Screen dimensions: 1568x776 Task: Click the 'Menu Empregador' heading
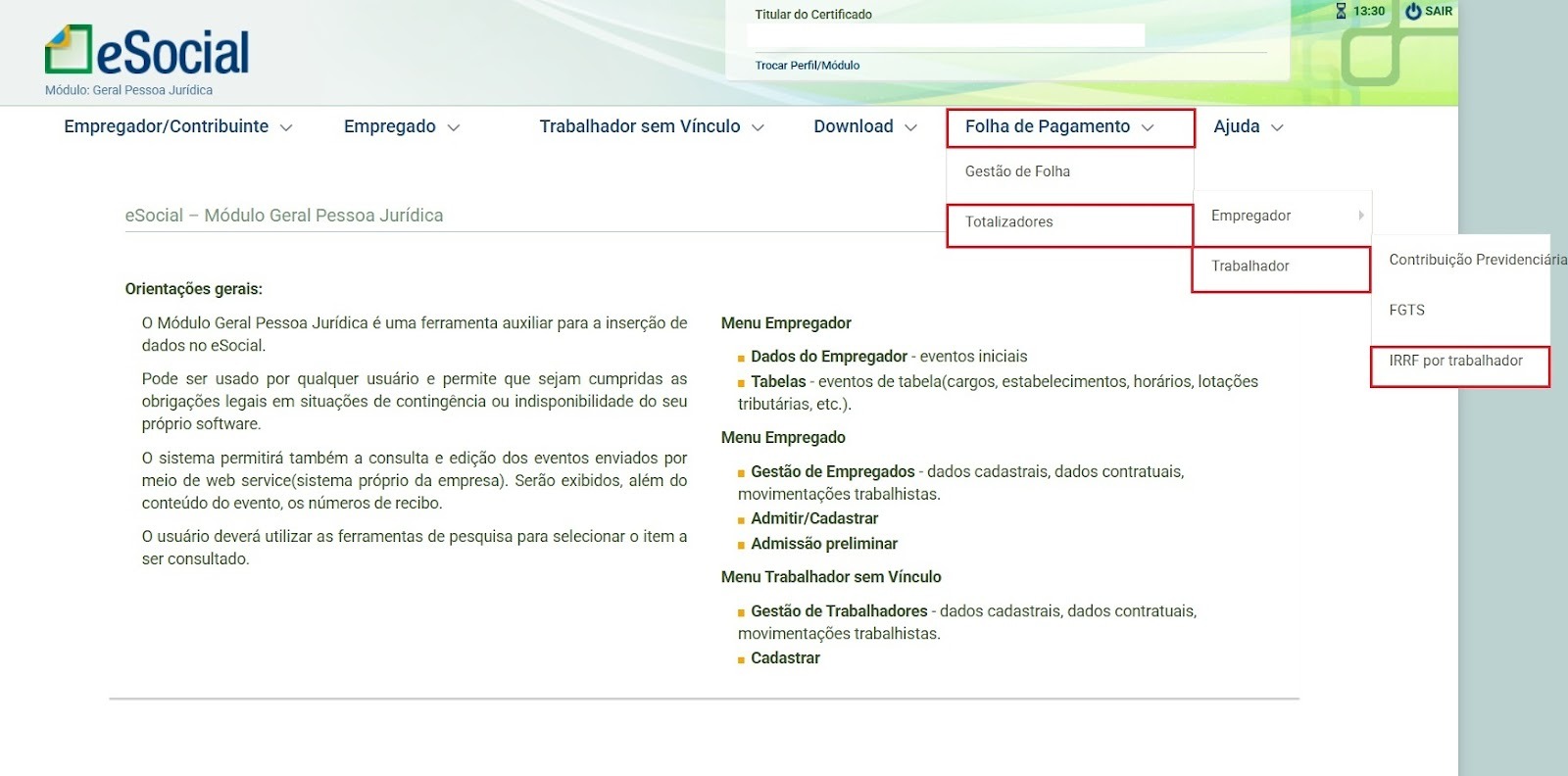(786, 323)
